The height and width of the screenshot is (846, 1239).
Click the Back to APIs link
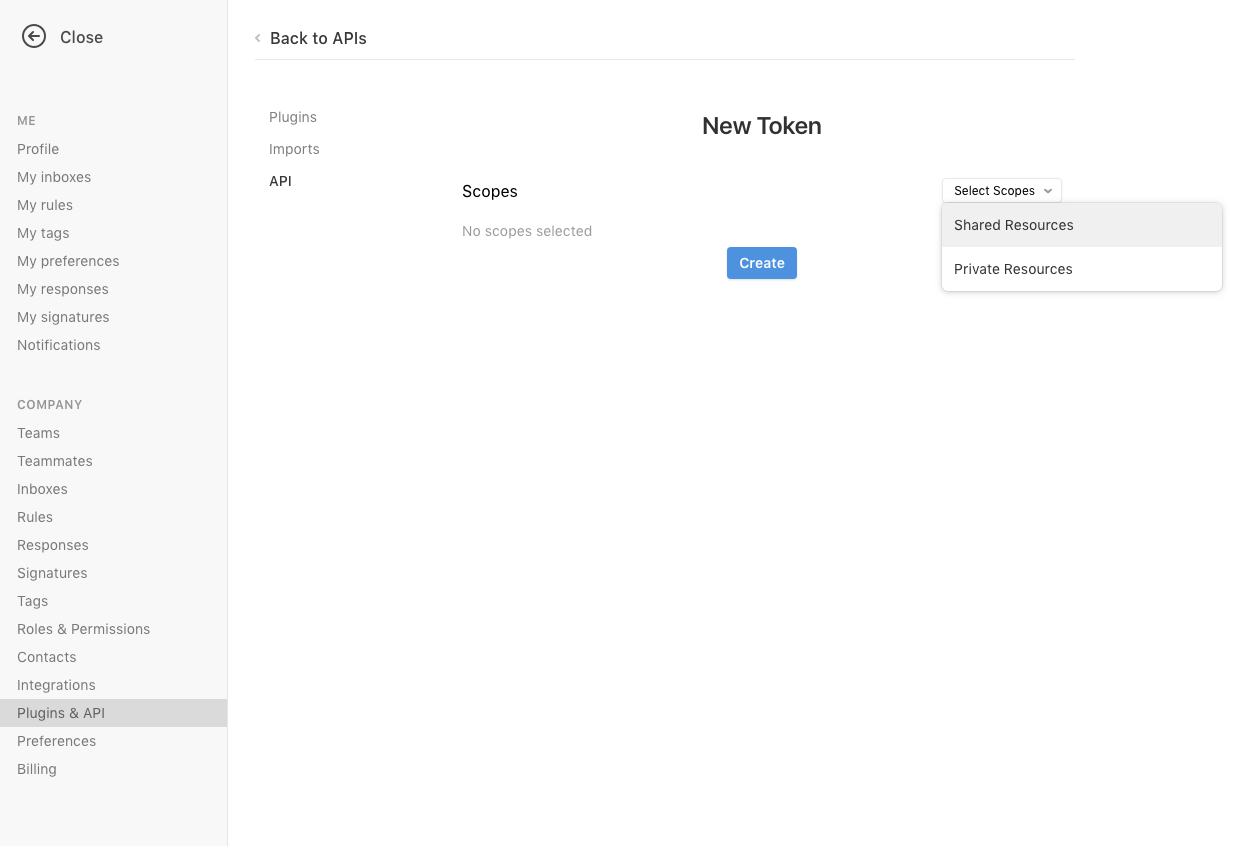(x=318, y=38)
